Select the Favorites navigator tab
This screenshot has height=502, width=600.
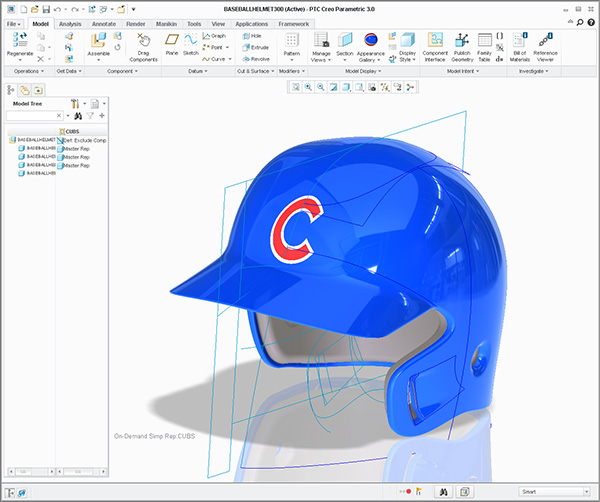[38, 90]
